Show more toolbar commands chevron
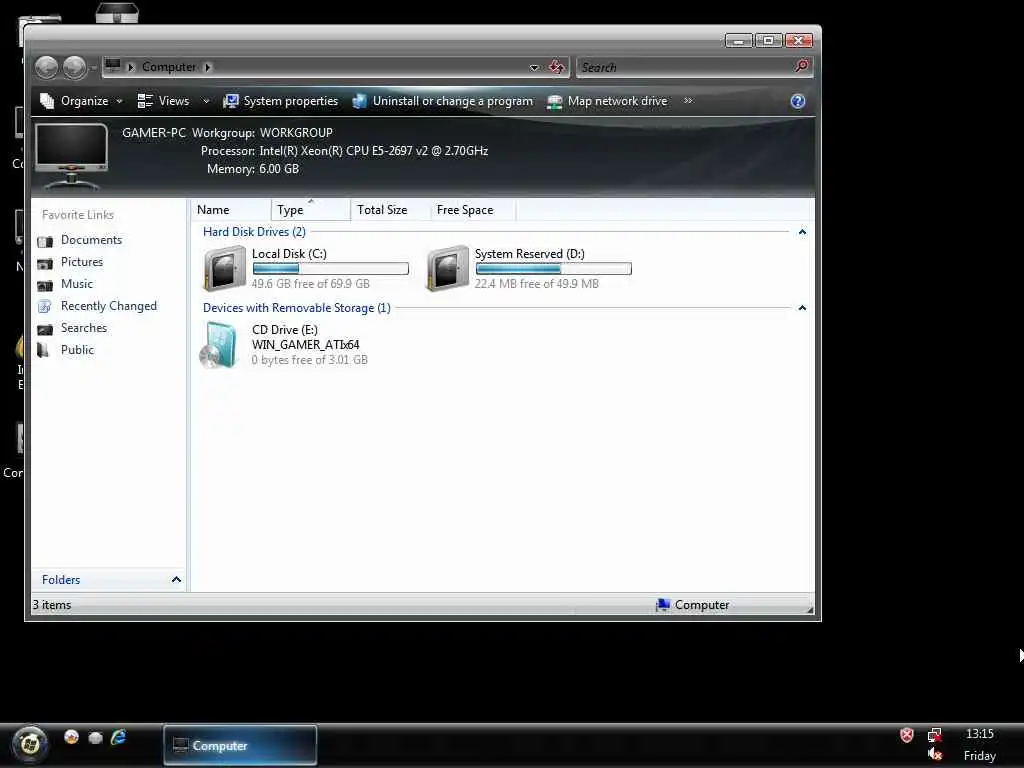1024x768 pixels. click(688, 101)
